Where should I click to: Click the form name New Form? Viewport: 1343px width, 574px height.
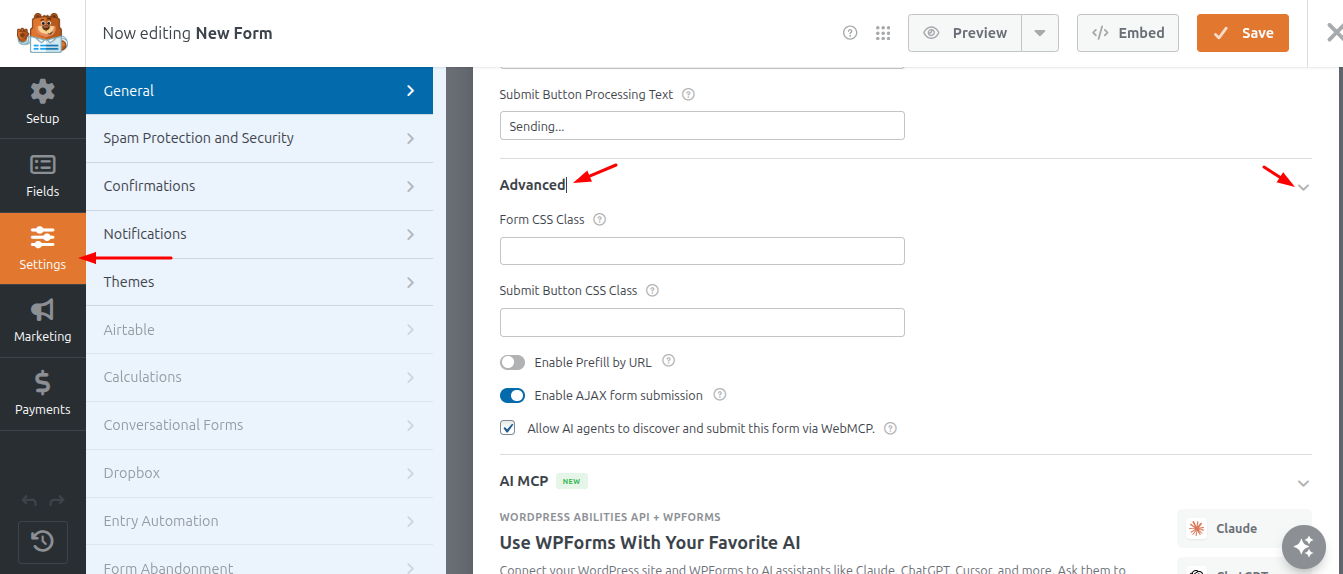coord(234,33)
